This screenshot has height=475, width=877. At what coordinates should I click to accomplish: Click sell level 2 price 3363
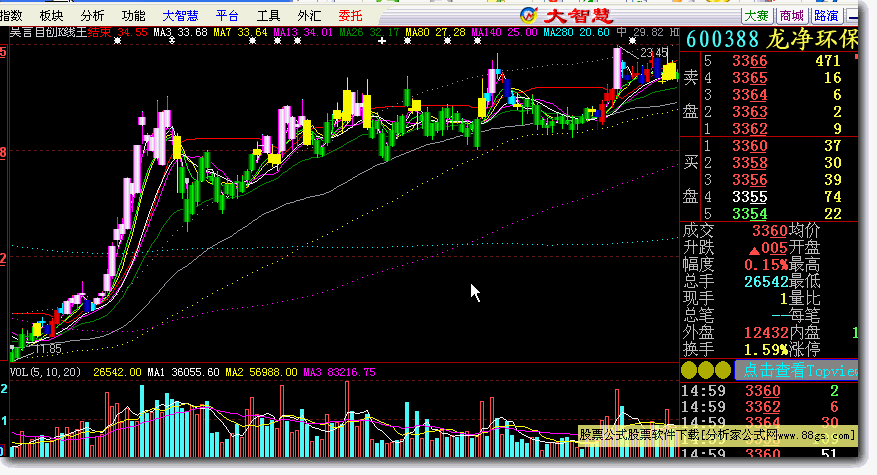[x=749, y=112]
